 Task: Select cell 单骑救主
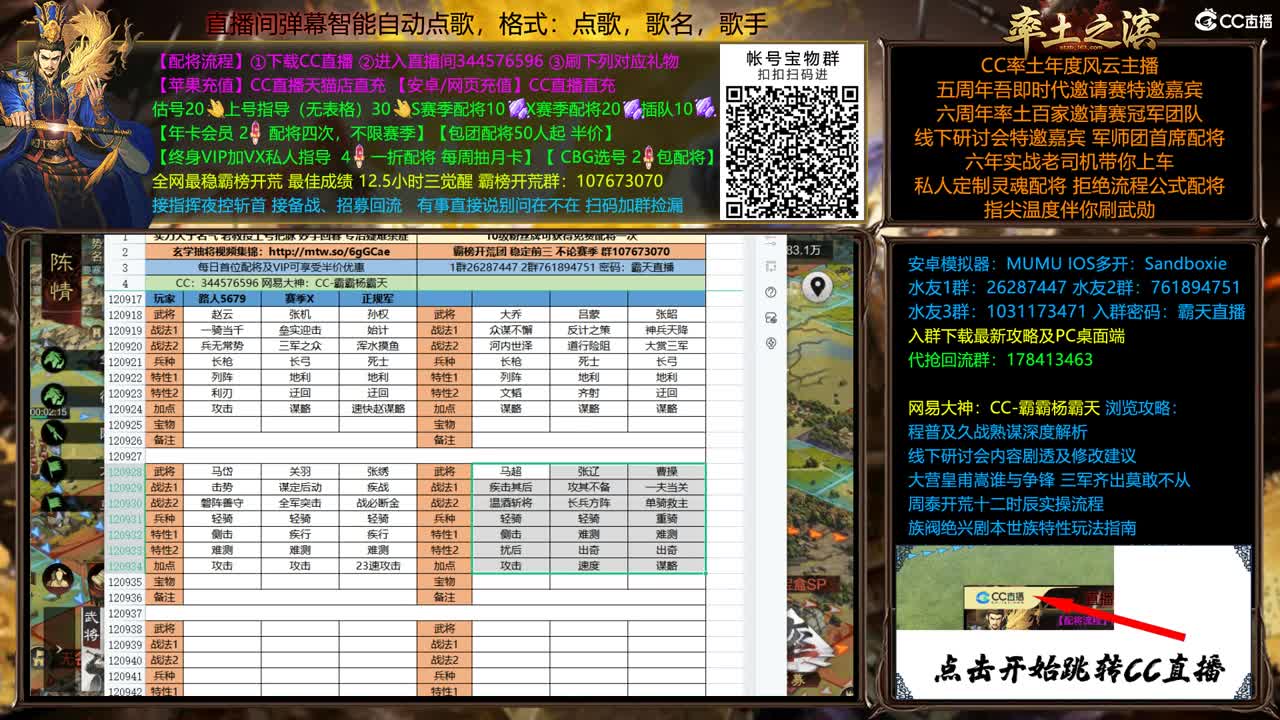coord(666,503)
